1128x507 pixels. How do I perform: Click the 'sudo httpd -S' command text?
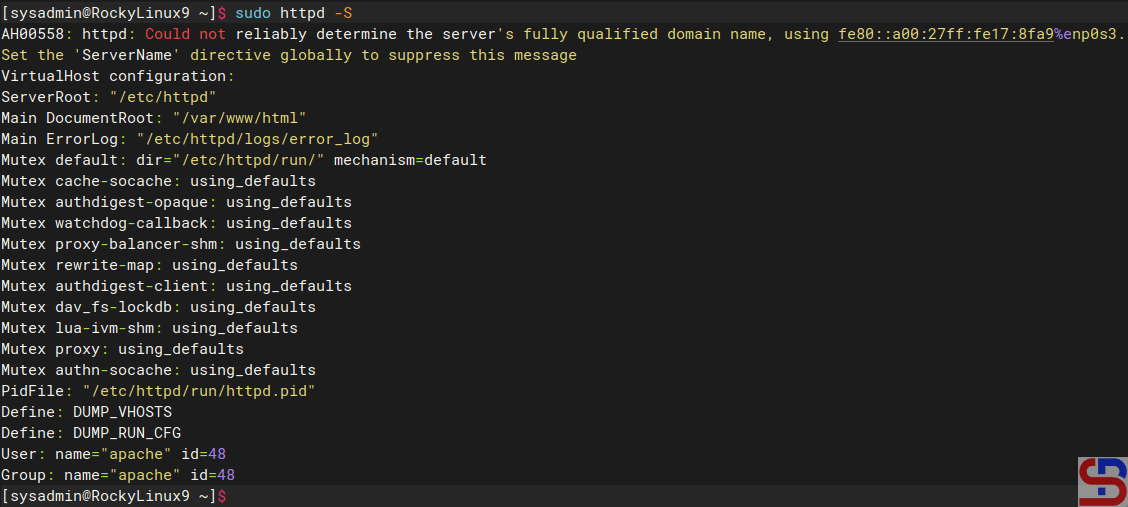click(x=293, y=13)
